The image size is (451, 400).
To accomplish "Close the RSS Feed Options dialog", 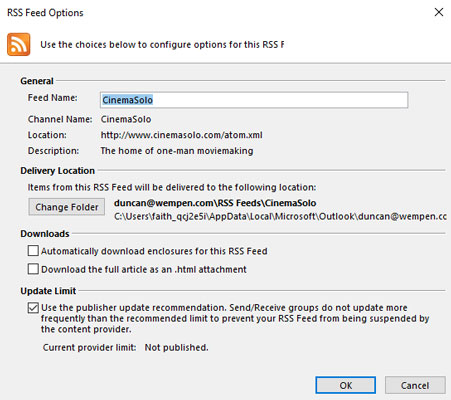I will (x=439, y=12).
